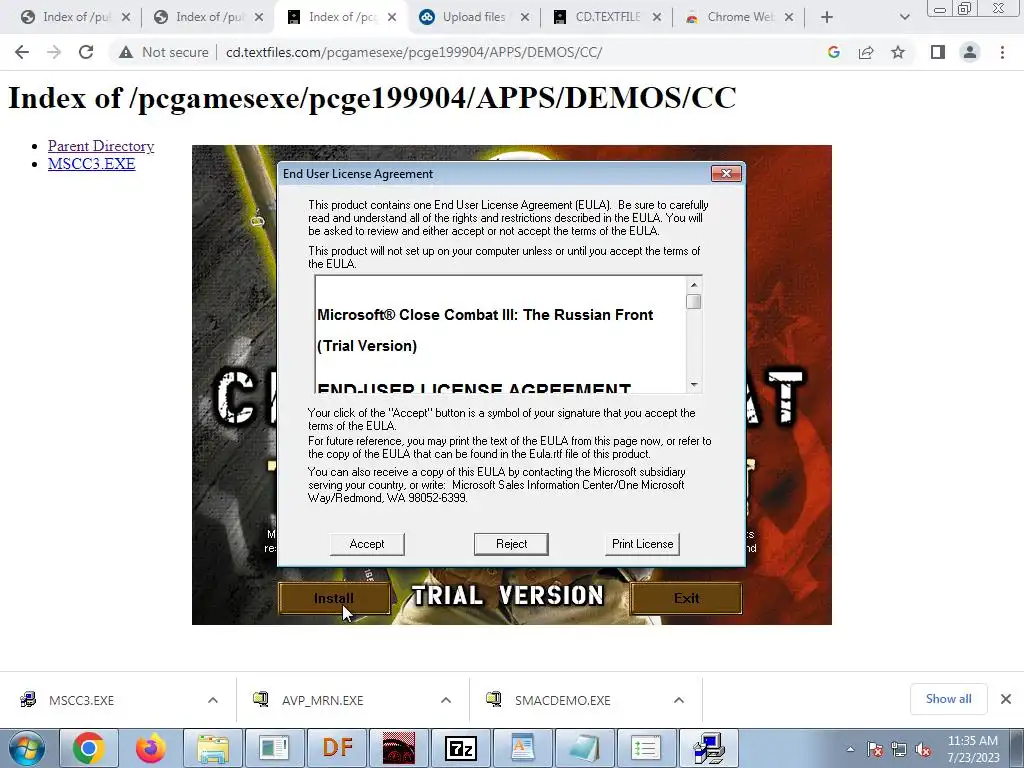This screenshot has width=1024, height=768.
Task: Open a new browser tab
Action: [x=827, y=18]
